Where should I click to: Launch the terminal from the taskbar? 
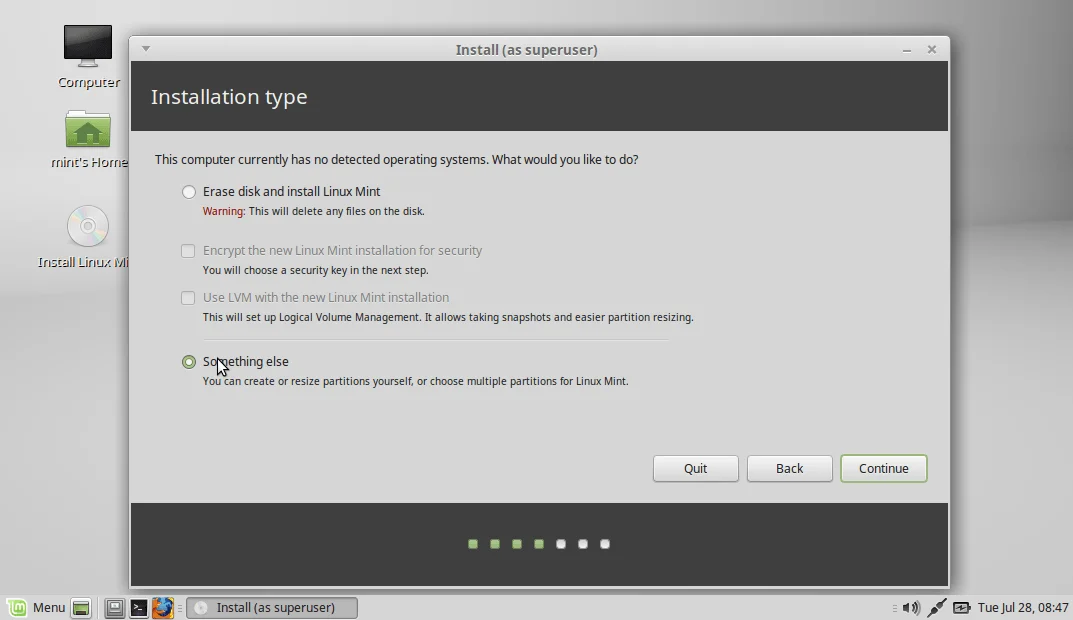(139, 607)
